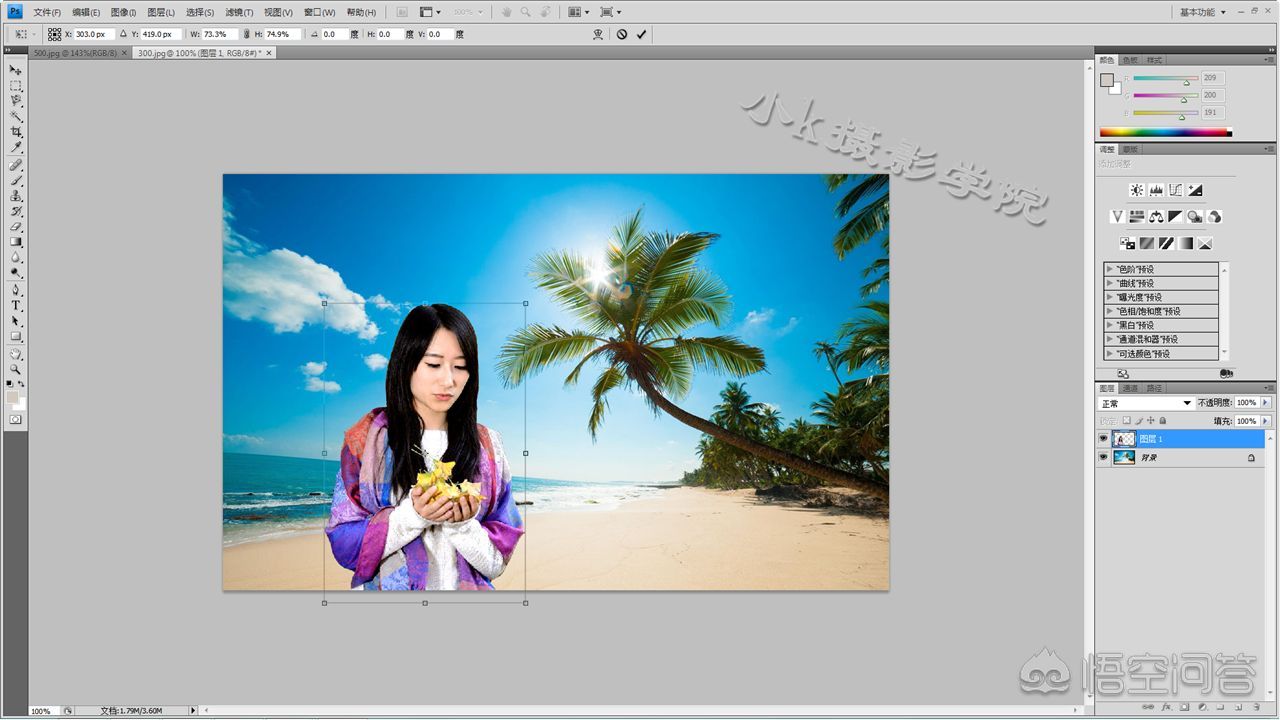Switch to the 路径 paths tab
The width and height of the screenshot is (1280, 720).
click(x=1153, y=388)
